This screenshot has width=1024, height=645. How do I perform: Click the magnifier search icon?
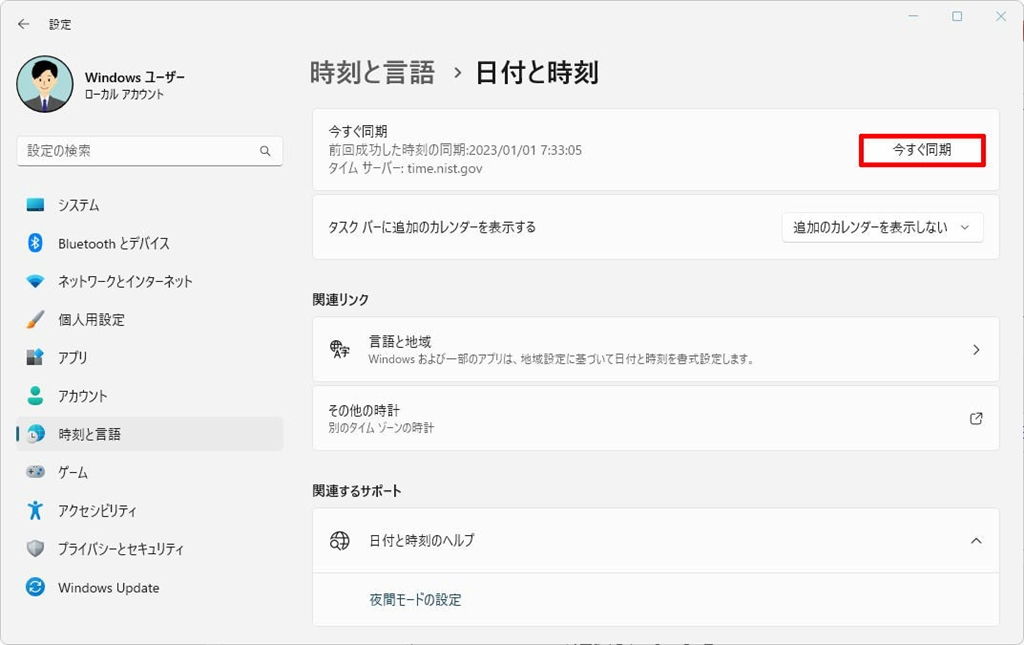click(265, 151)
